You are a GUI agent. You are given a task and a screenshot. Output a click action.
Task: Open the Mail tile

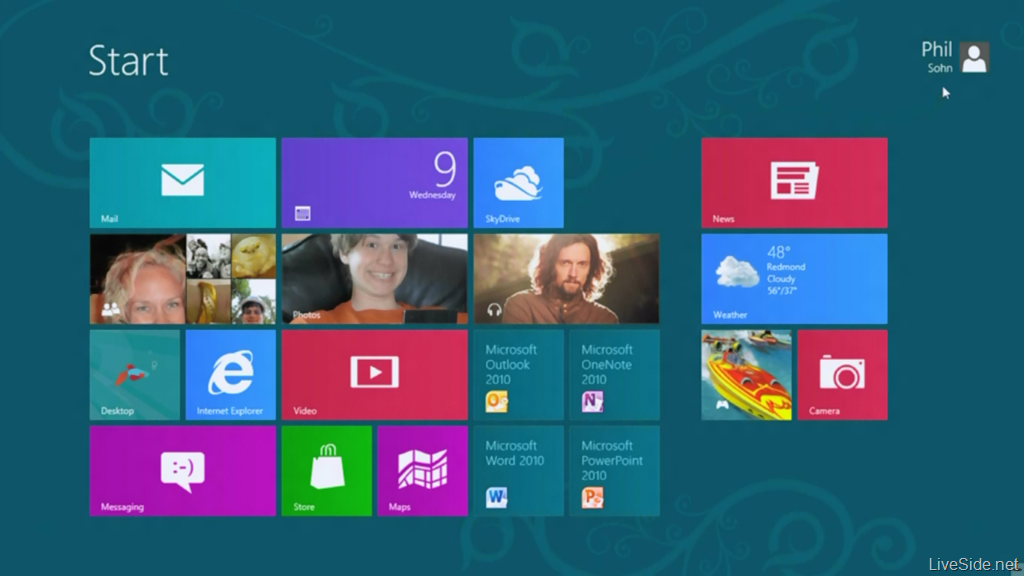182,183
